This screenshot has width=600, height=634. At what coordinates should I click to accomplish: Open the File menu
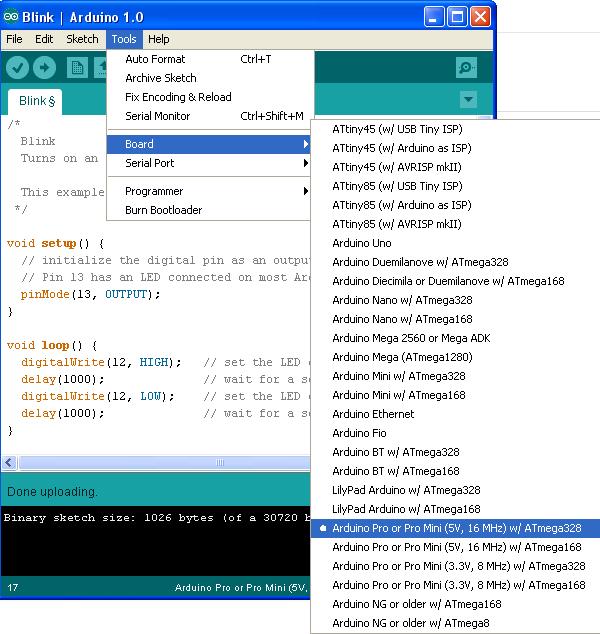pyautogui.click(x=14, y=39)
